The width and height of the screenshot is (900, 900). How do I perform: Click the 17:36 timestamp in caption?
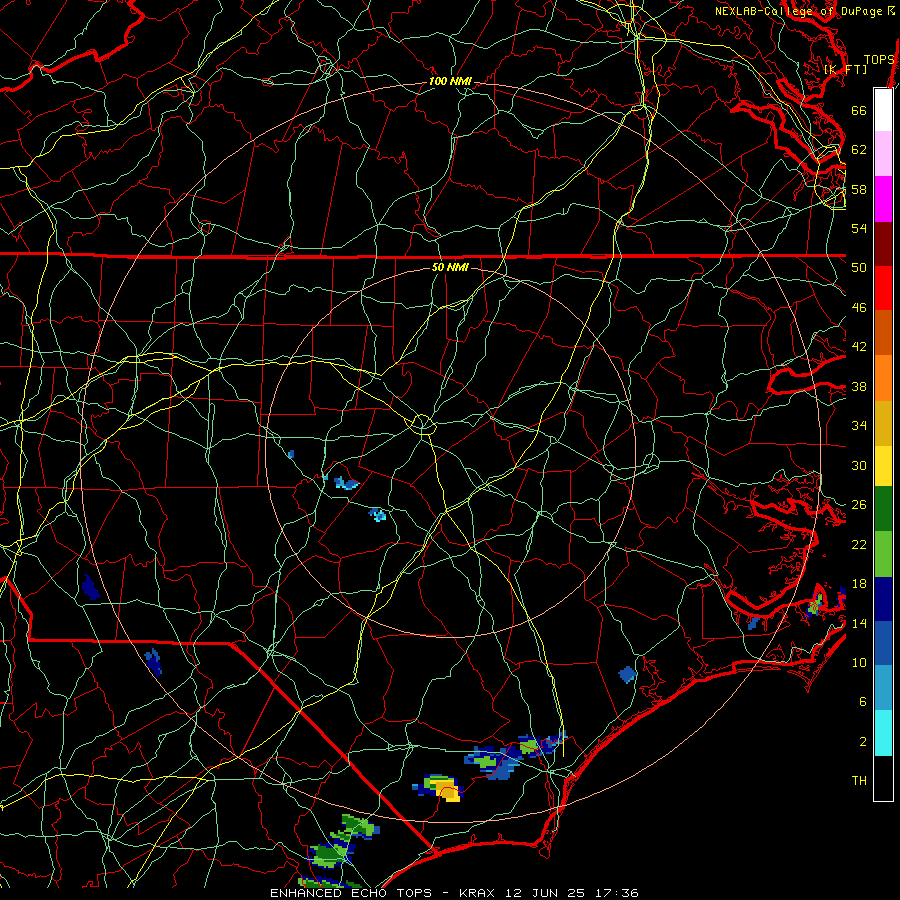pyautogui.click(x=617, y=893)
